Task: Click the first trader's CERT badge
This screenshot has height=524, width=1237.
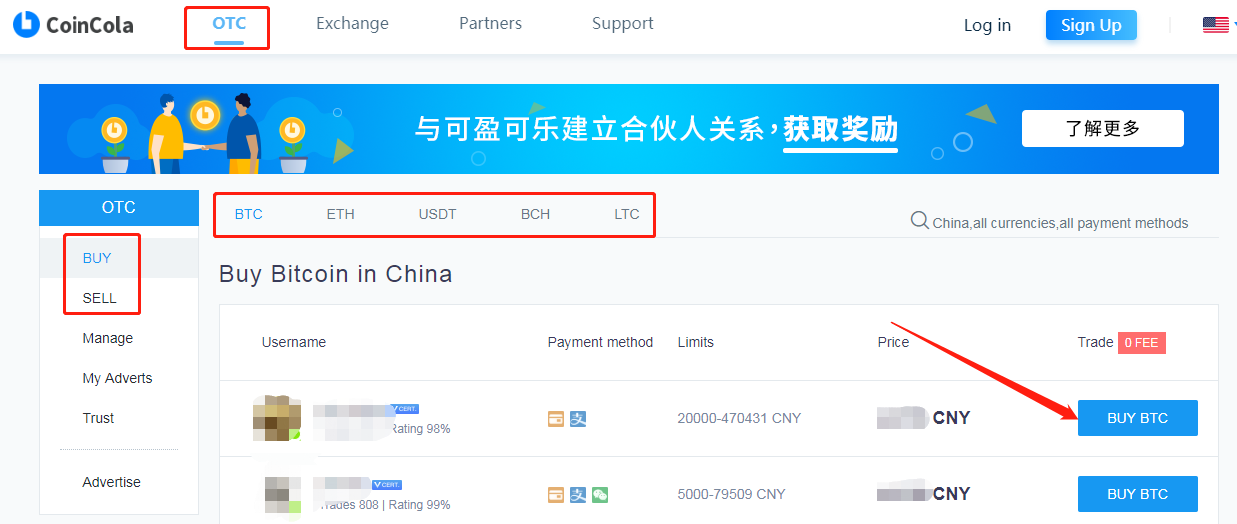Action: coord(405,409)
